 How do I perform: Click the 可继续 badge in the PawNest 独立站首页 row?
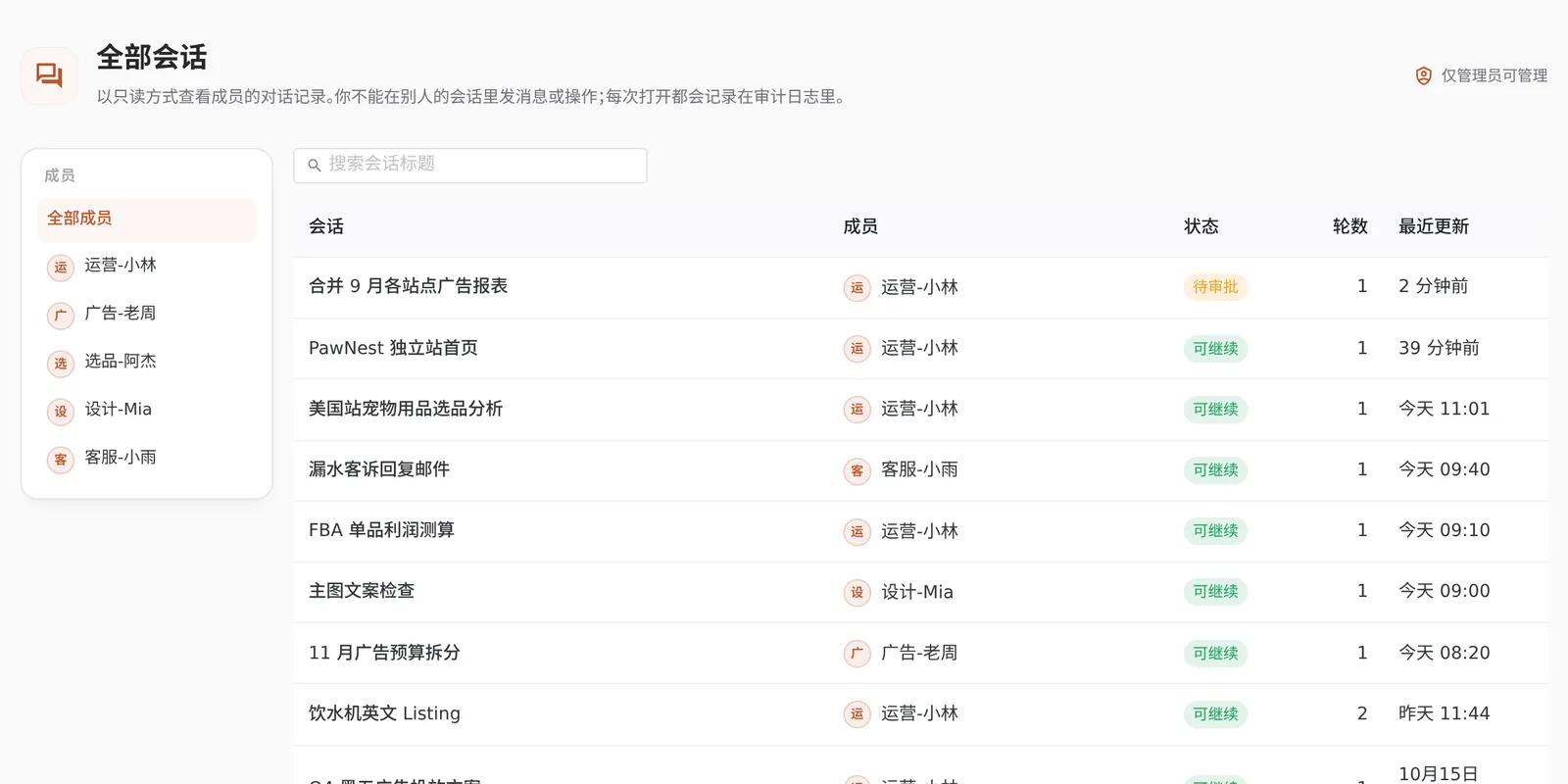click(1215, 348)
